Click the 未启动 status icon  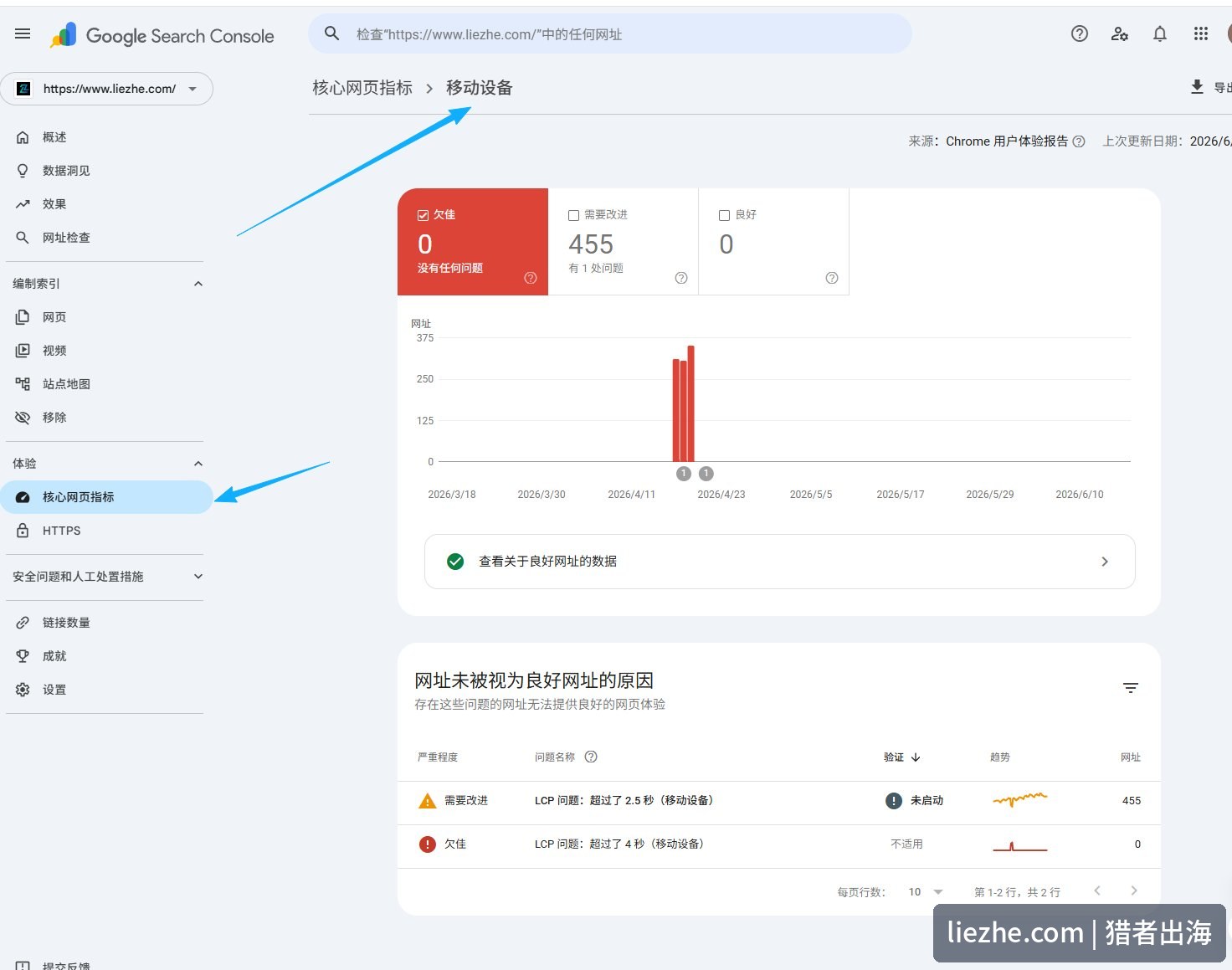click(894, 801)
